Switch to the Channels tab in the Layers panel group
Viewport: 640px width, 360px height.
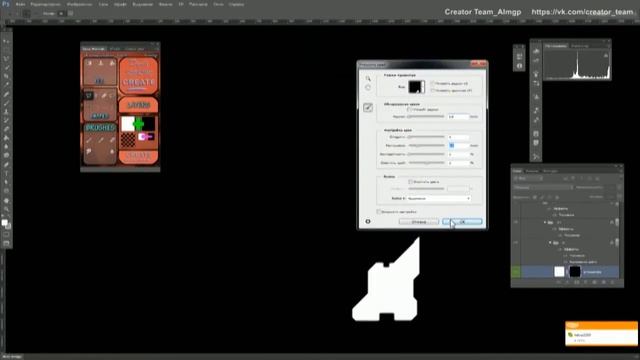click(532, 171)
